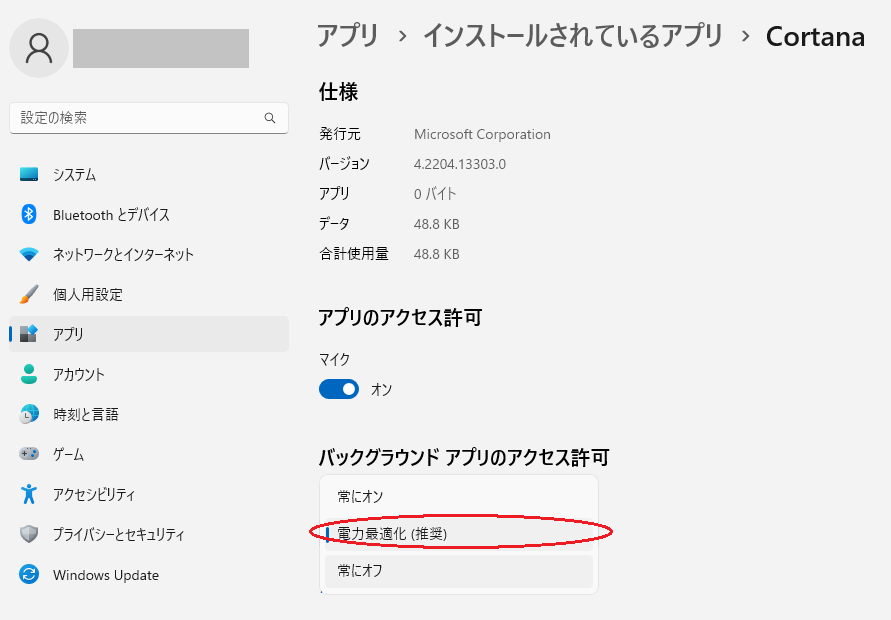The width and height of the screenshot is (891, 620).
Task: Select 電力最適化 (推奨) option
Action: click(x=459, y=534)
